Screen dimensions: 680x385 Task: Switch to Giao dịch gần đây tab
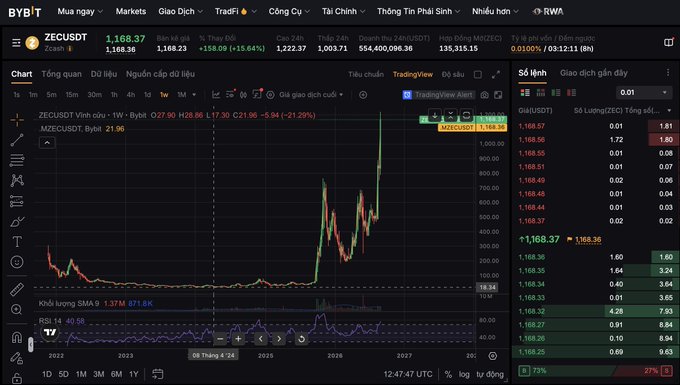click(x=593, y=73)
